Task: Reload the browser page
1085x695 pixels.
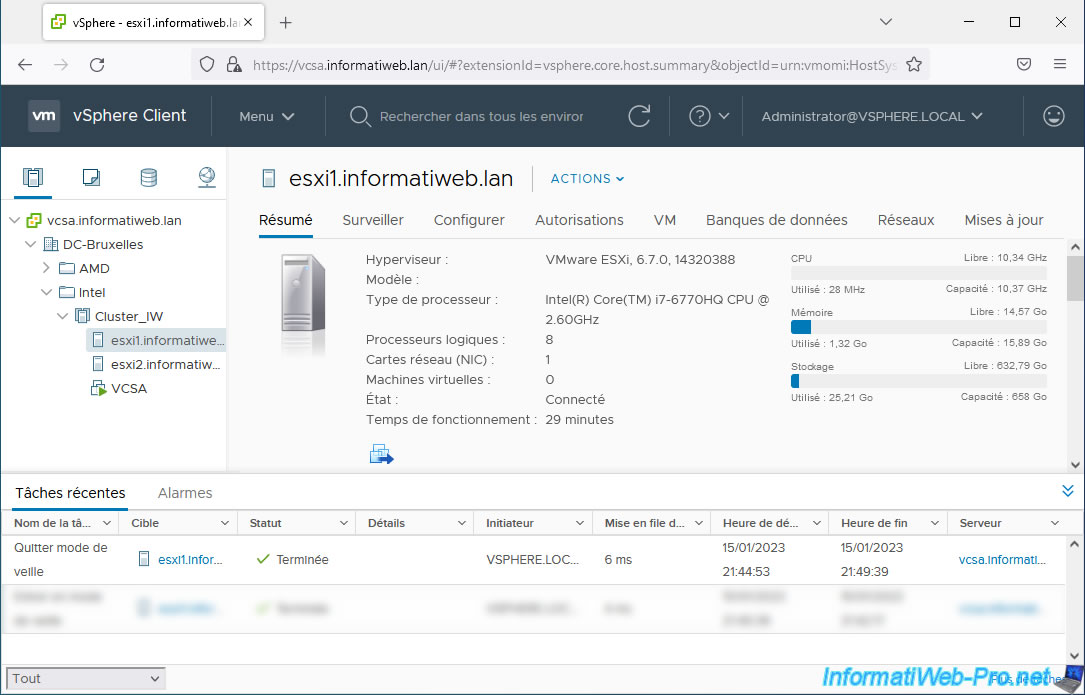Action: coord(97,64)
